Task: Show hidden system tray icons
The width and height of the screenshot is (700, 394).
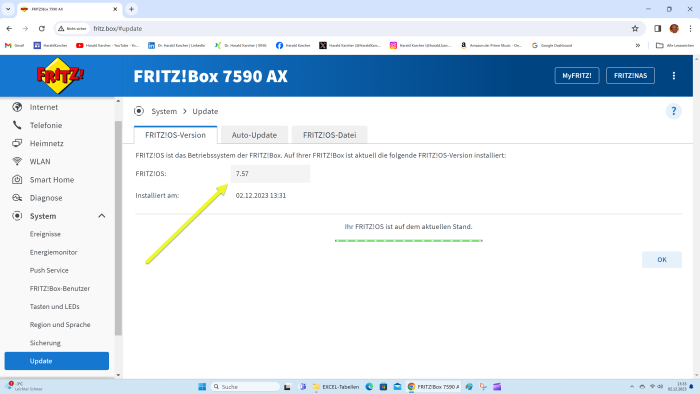Action: pyautogui.click(x=632, y=387)
